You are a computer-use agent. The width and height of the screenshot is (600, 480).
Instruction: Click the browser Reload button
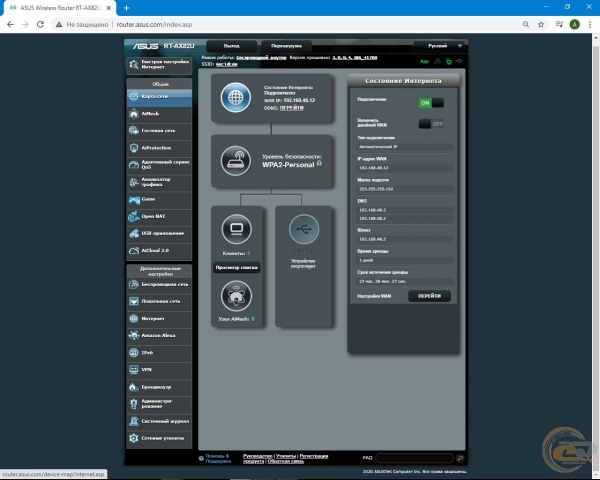pyautogui.click(x=40, y=24)
